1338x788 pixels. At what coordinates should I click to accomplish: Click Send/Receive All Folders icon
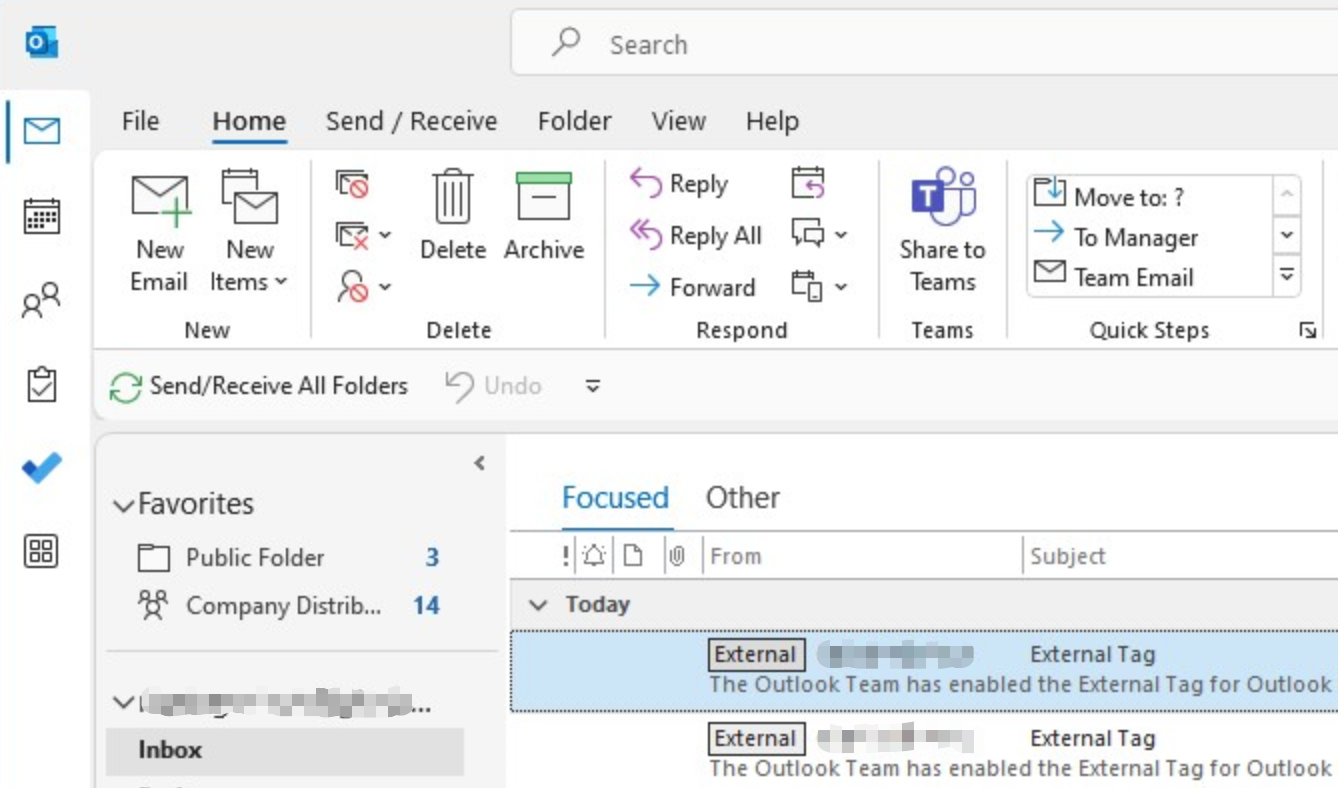[x=126, y=387]
